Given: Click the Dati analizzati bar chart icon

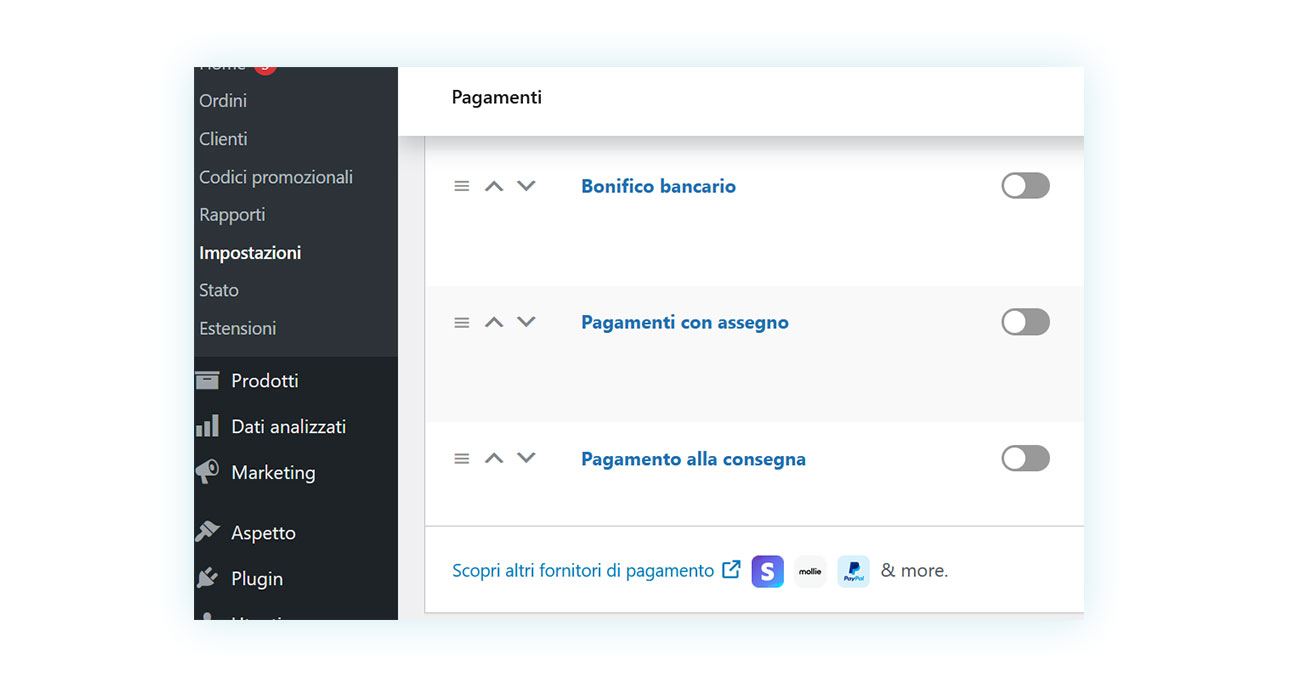Looking at the screenshot, I should click(x=207, y=426).
